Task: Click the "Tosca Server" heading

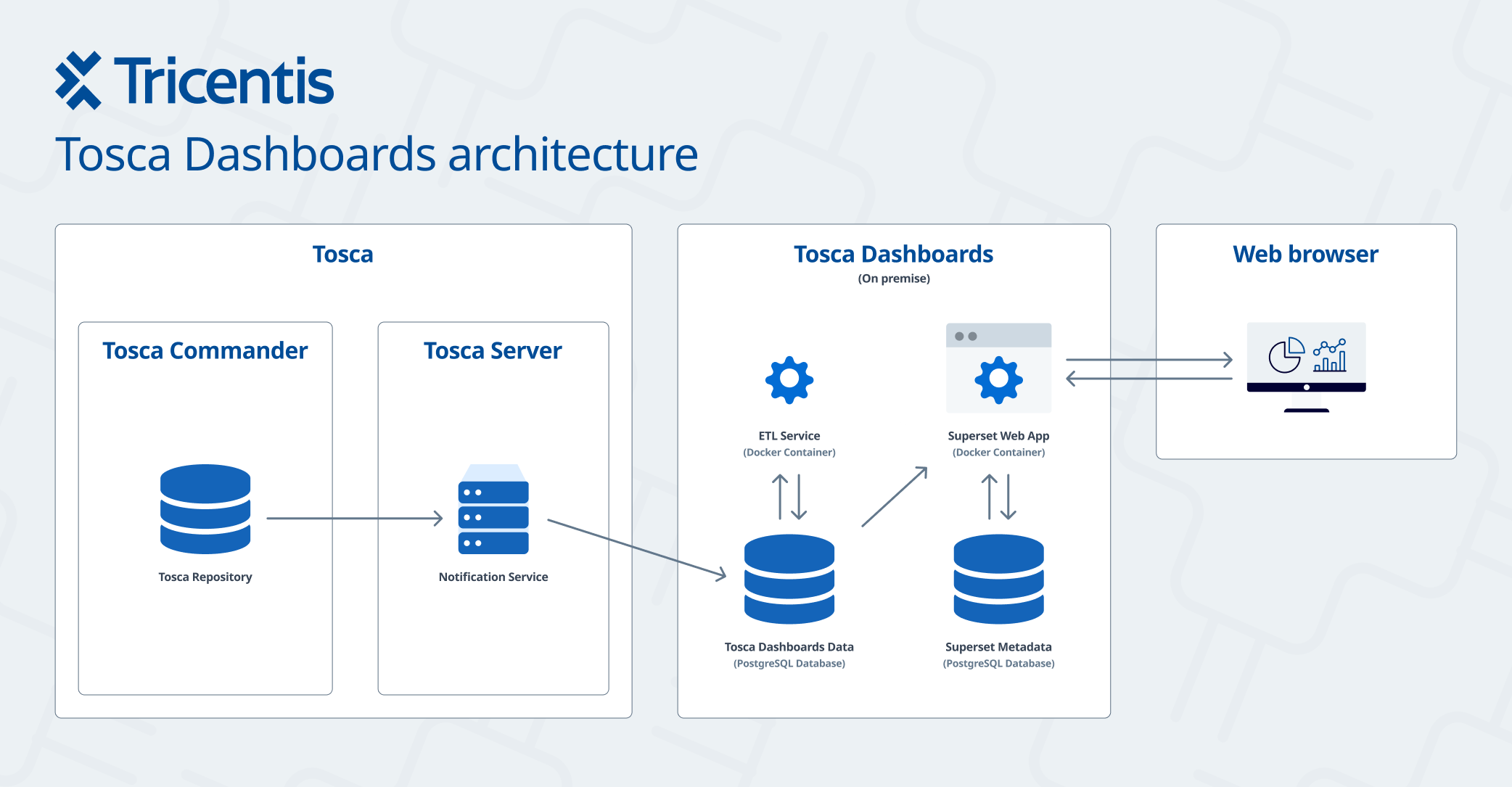Action: point(493,351)
